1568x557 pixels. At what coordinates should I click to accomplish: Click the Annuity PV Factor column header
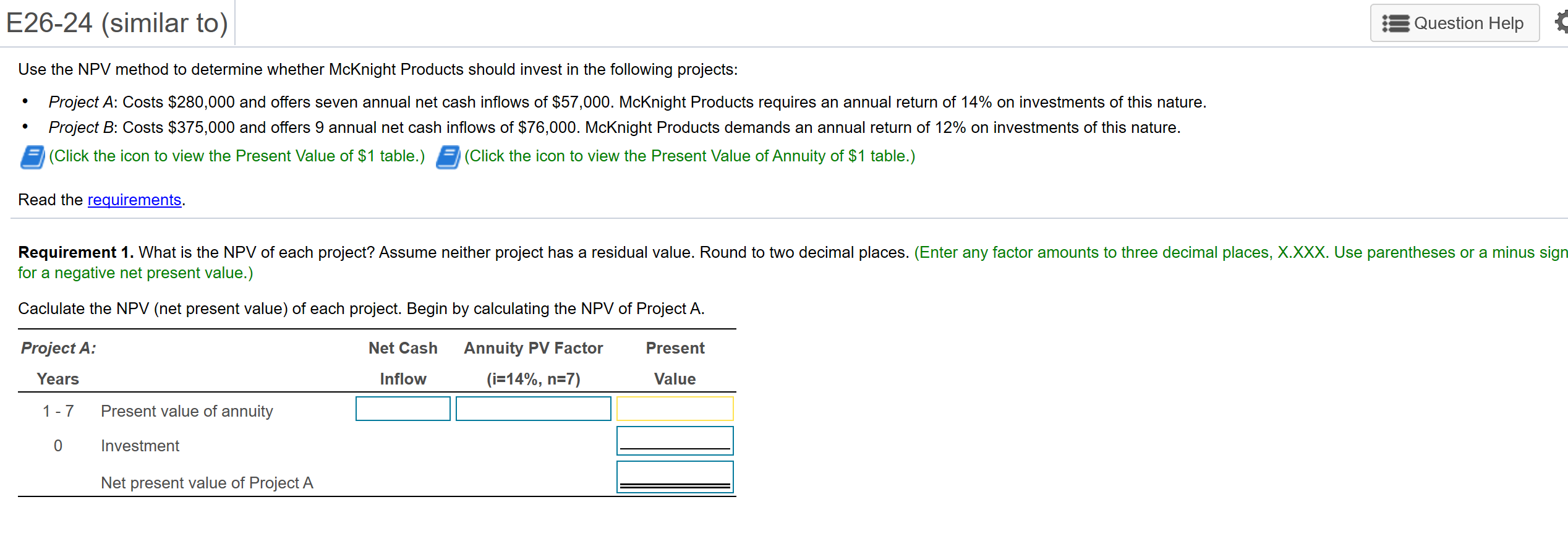click(x=532, y=348)
